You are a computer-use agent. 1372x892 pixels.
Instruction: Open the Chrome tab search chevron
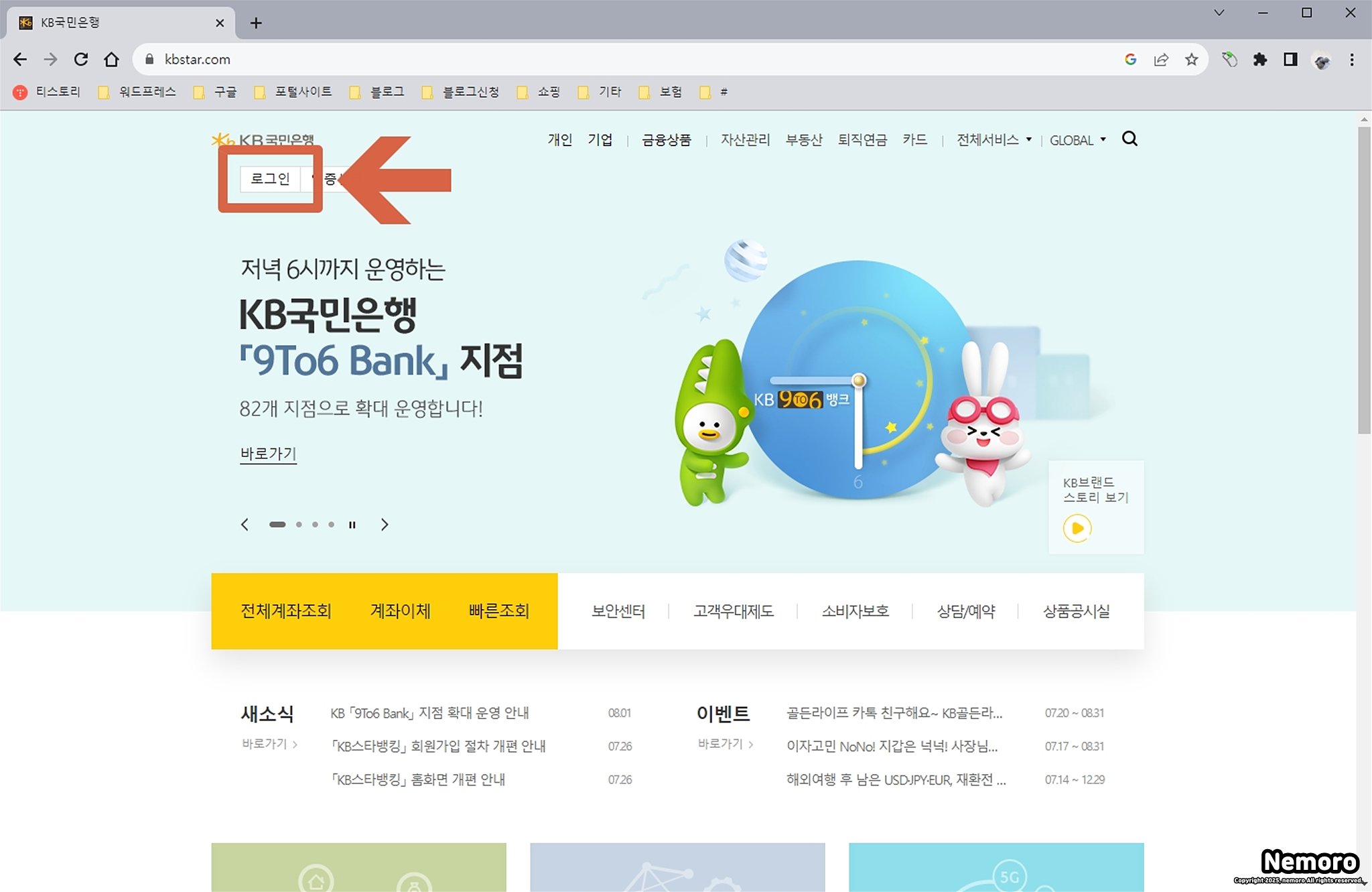(1219, 13)
